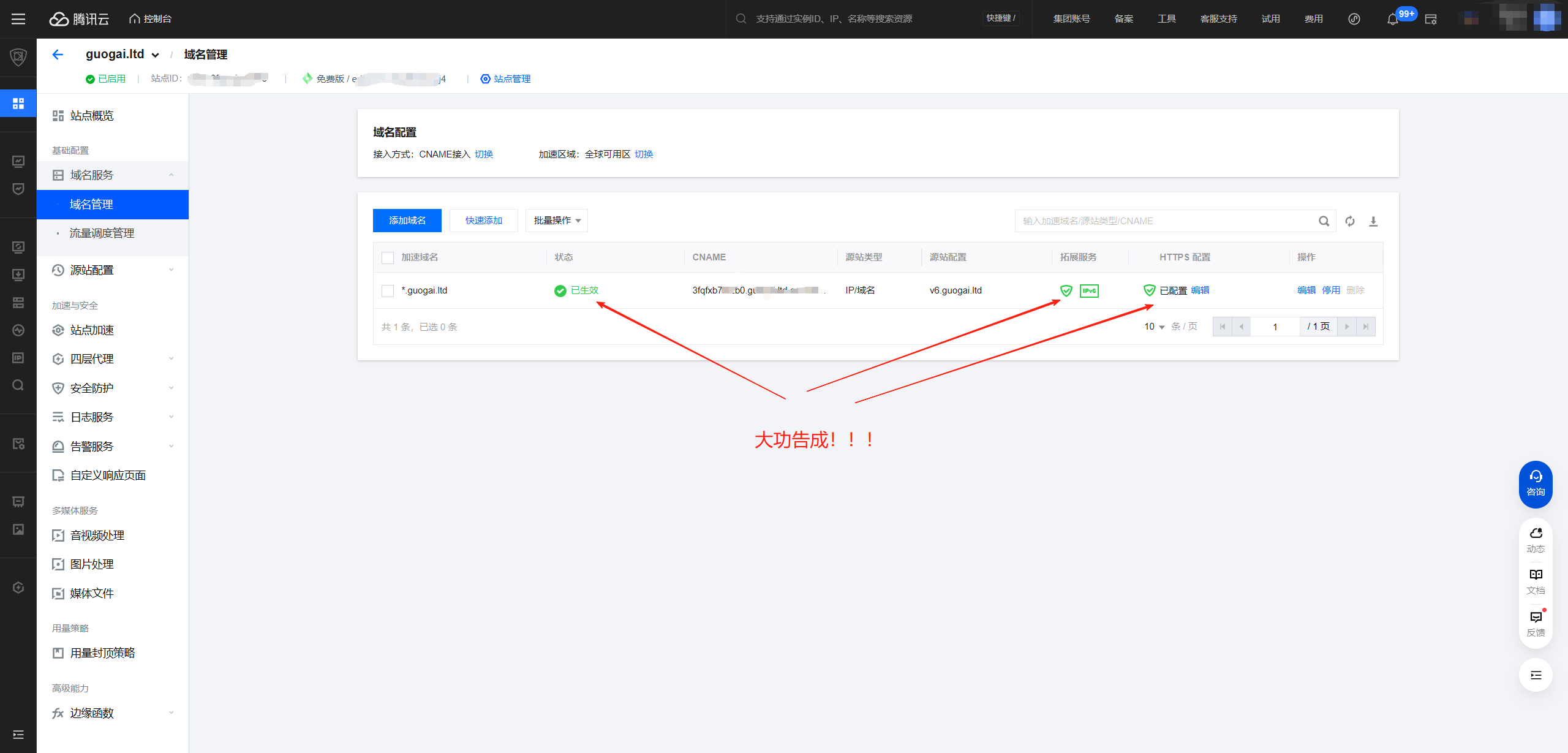
Task: Open the 文档 docs icon on right
Action: pos(1536,580)
